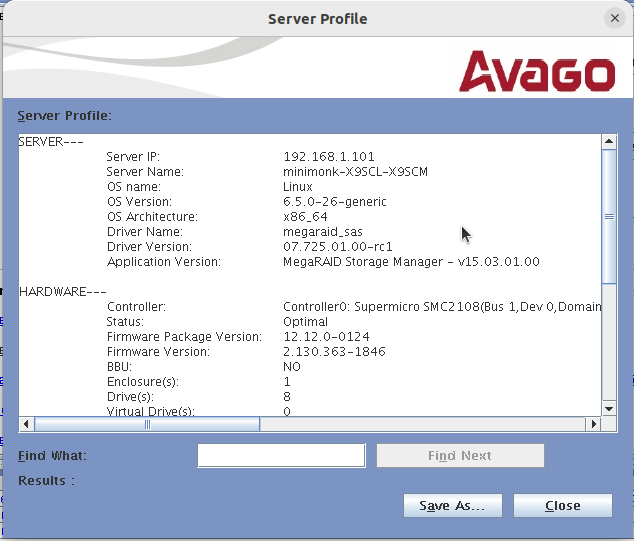Screen dimensions: 634x541
Task: Click the Find What: label
Action: [53, 456]
